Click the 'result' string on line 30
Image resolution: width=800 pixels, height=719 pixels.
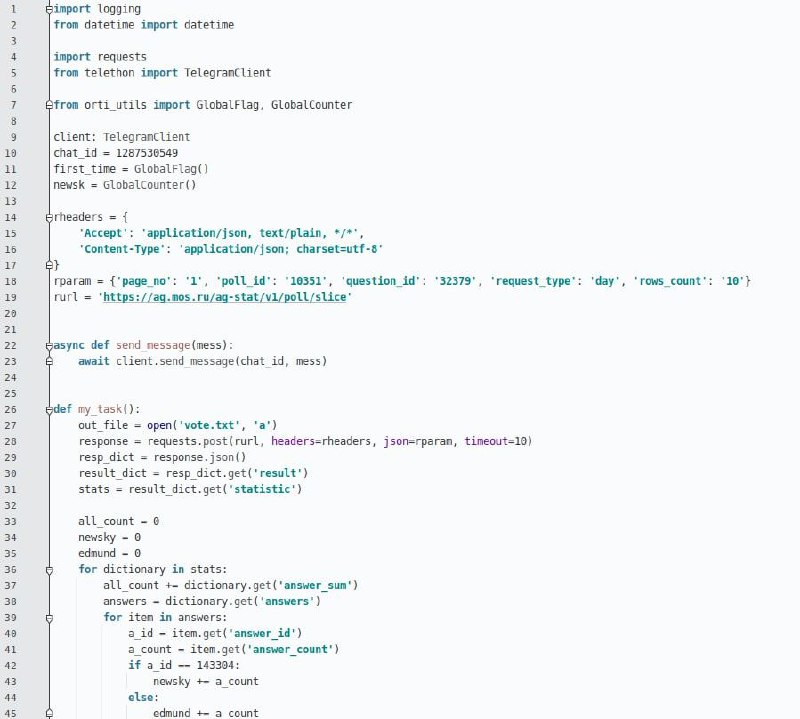pos(278,474)
